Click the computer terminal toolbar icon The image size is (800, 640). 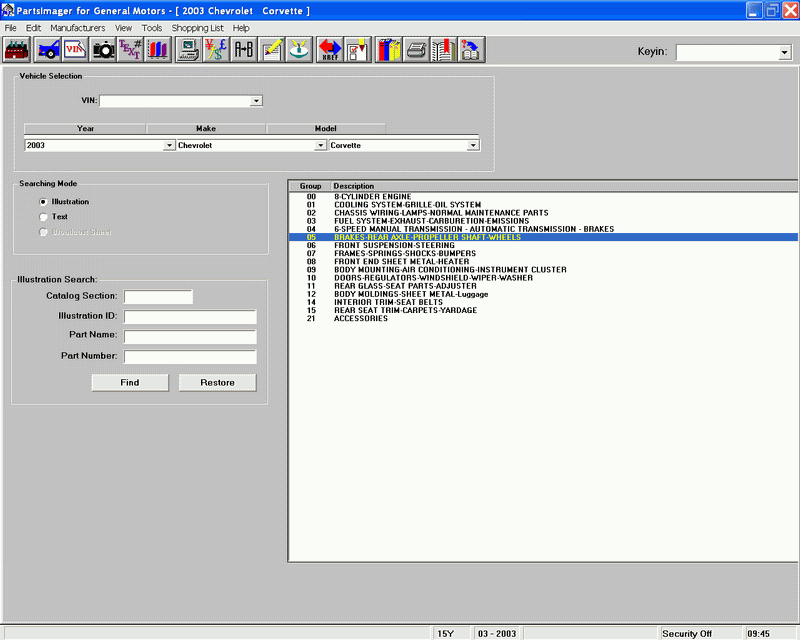[x=189, y=50]
